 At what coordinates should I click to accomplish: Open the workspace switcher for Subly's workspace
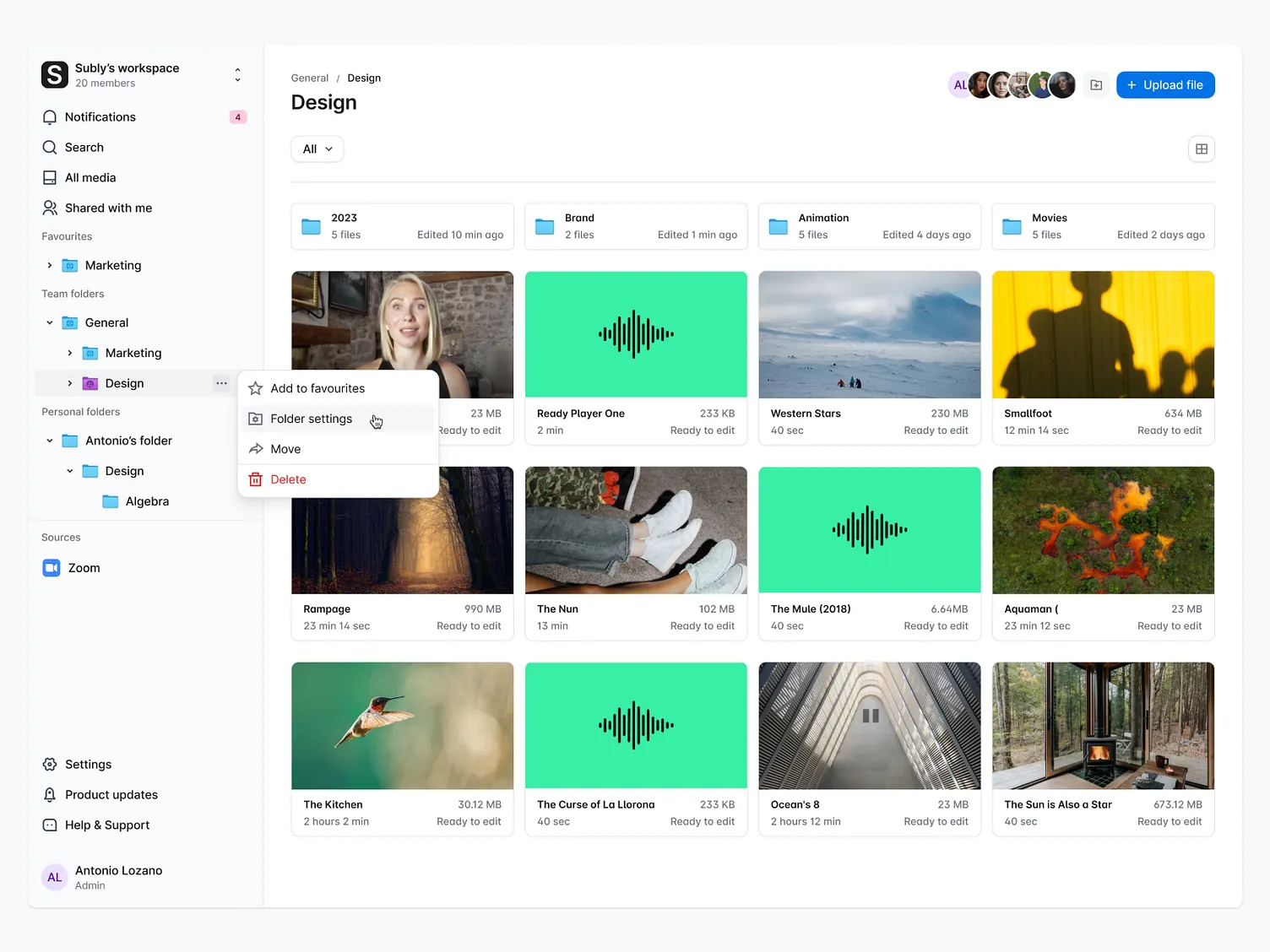tap(237, 75)
